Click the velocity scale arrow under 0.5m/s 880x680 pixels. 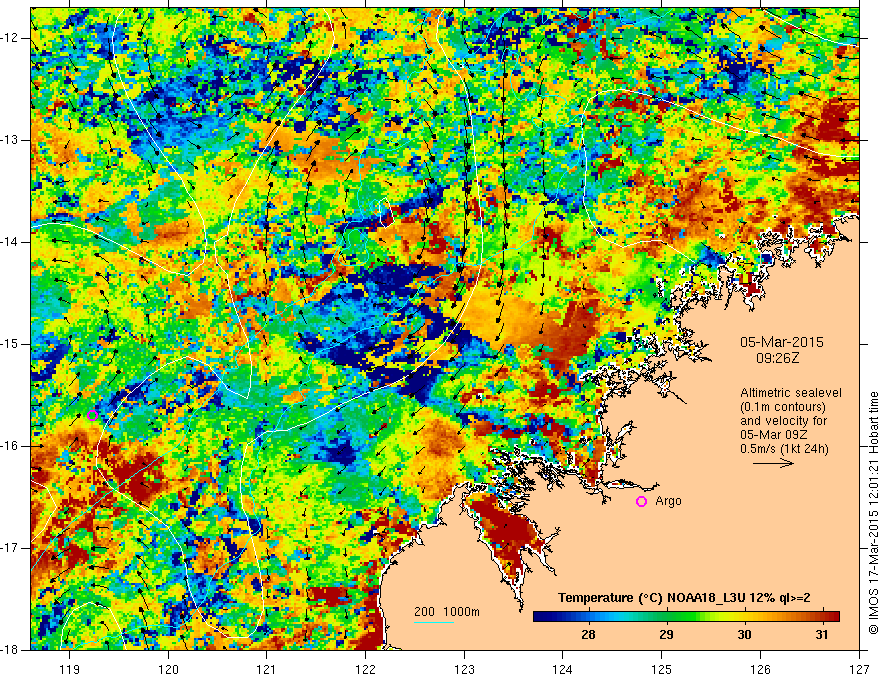[x=773, y=463]
